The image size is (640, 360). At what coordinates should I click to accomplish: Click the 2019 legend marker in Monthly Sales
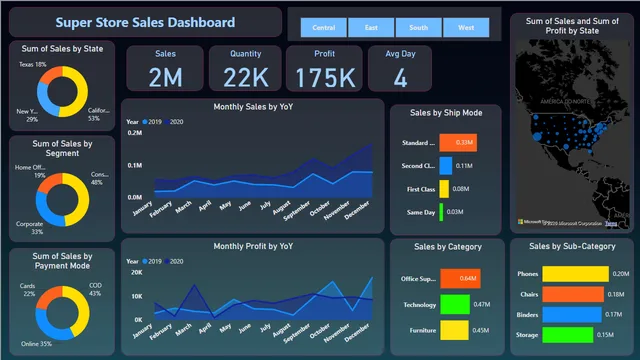coord(145,122)
